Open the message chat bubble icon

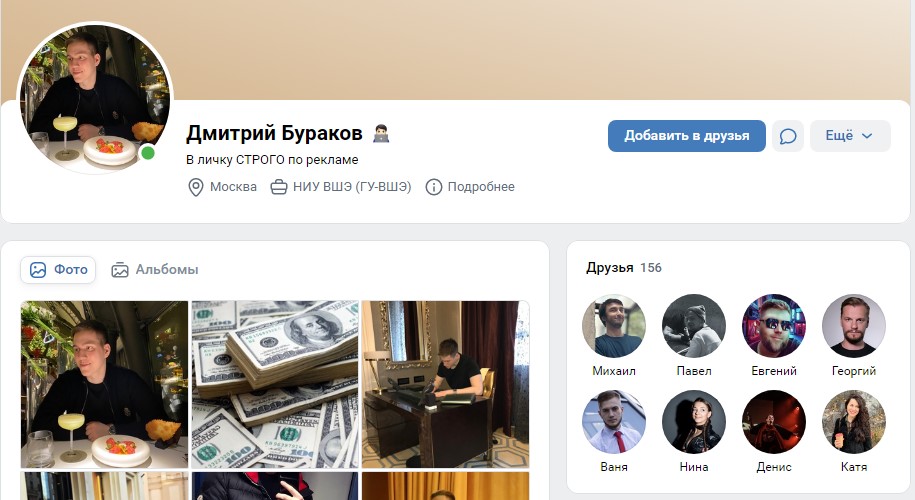[x=788, y=136]
